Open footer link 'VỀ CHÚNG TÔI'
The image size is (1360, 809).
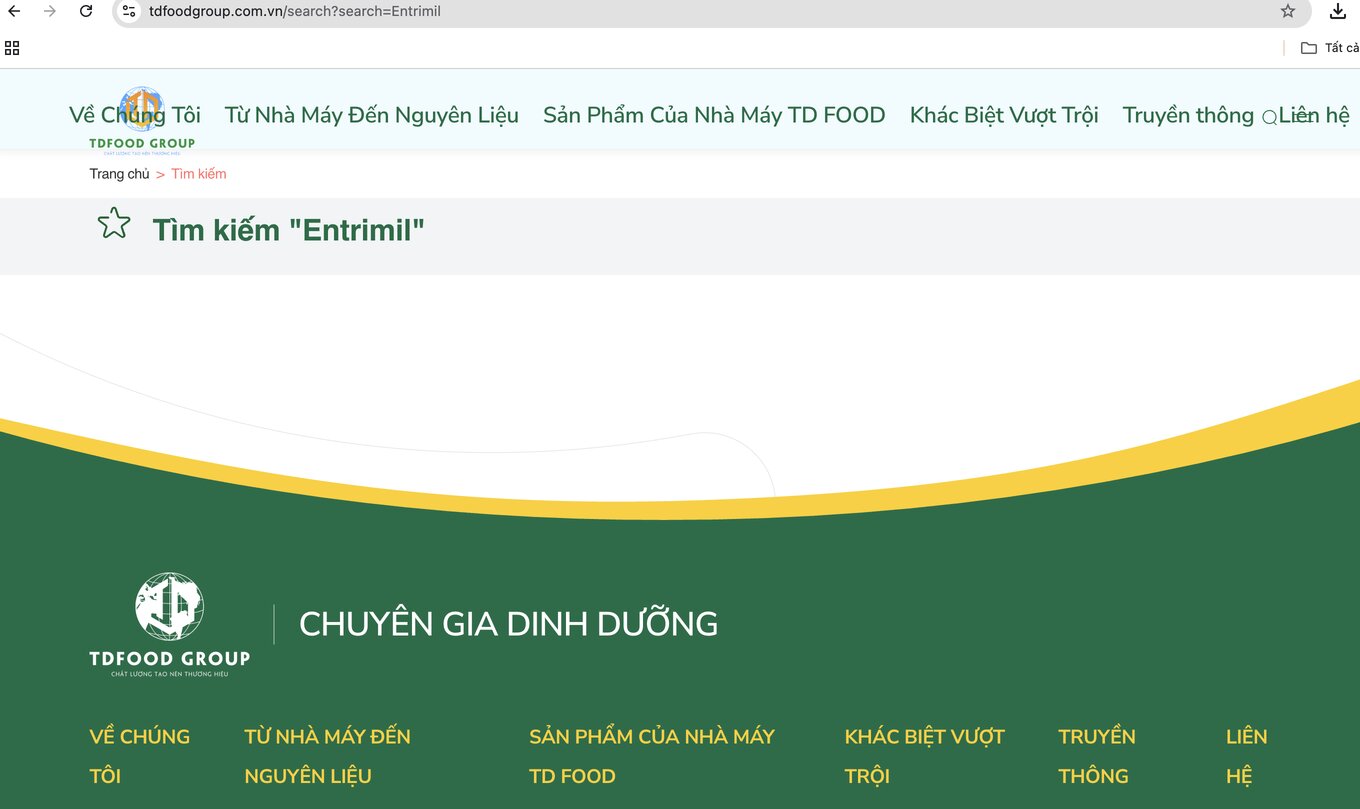click(139, 756)
